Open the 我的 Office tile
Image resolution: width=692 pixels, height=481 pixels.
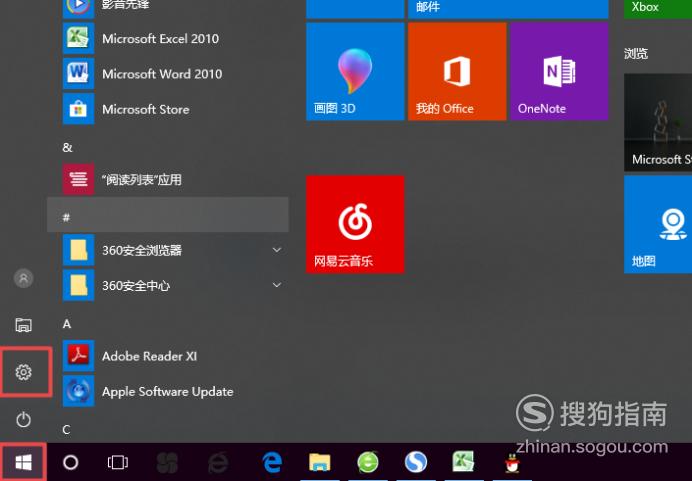tap(457, 71)
